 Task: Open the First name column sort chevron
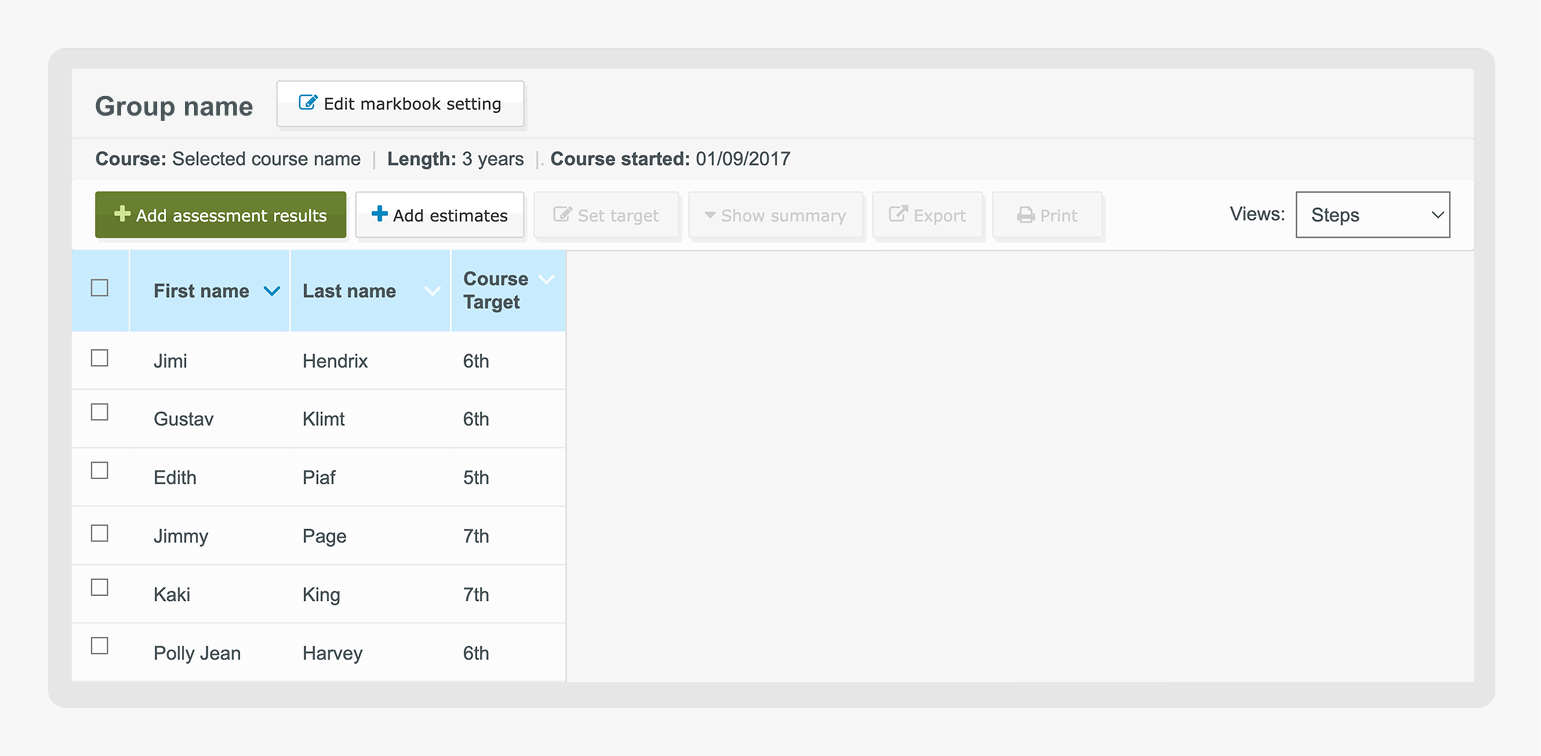271,291
